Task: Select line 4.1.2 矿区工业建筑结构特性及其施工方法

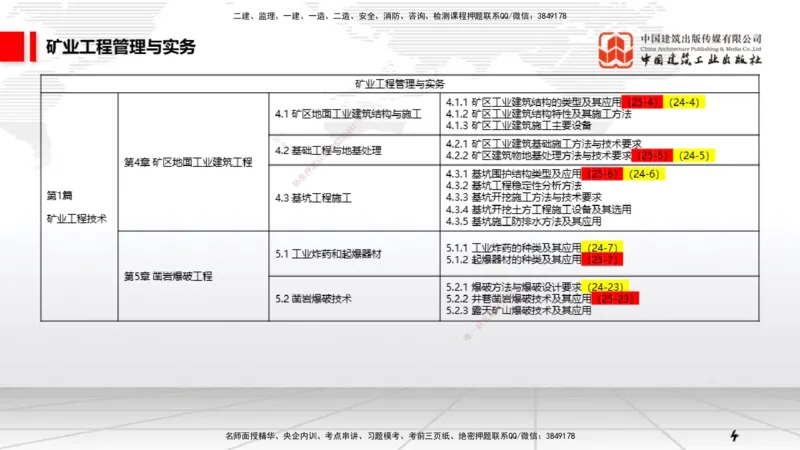Action: (538, 114)
